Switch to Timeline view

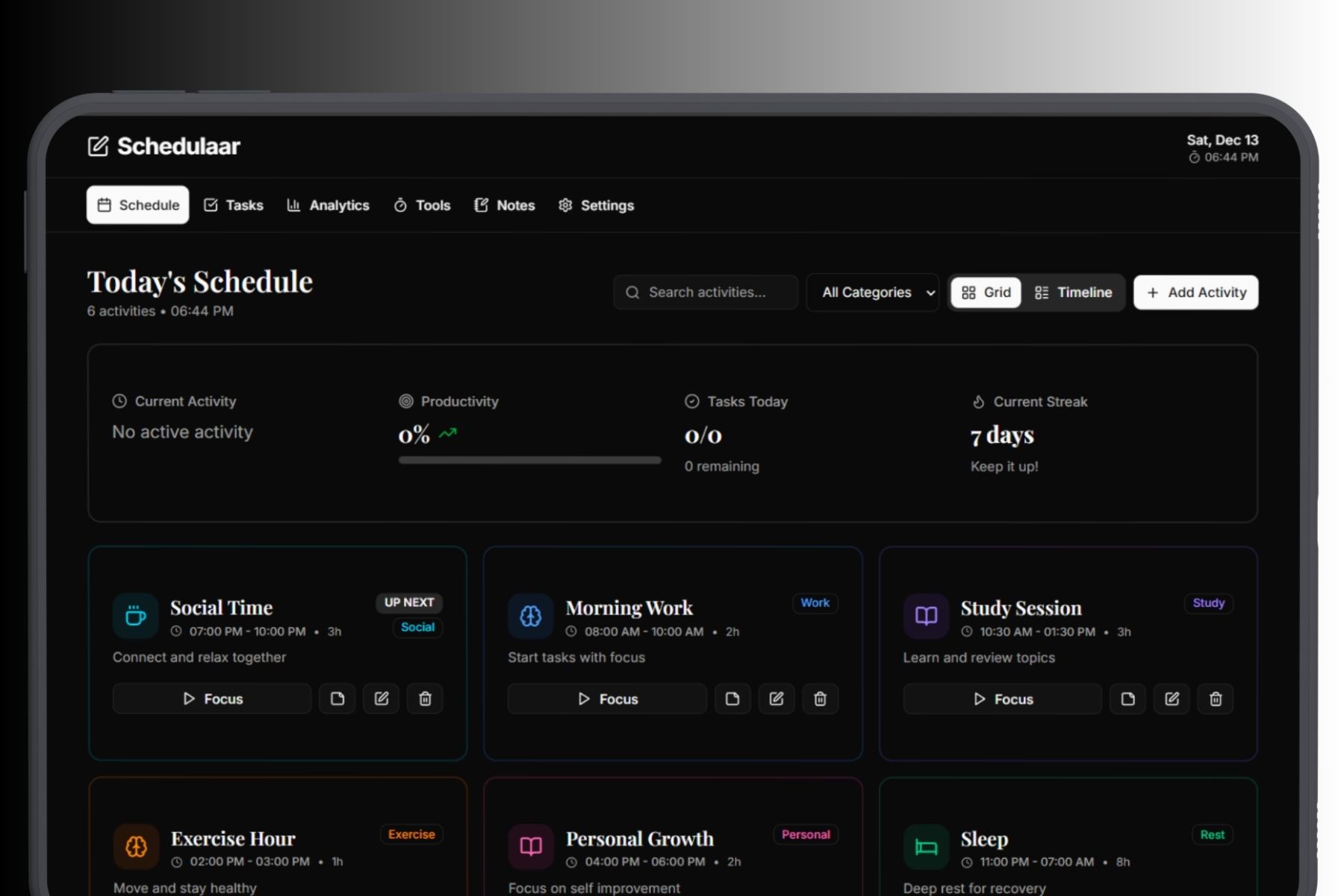pos(1073,293)
